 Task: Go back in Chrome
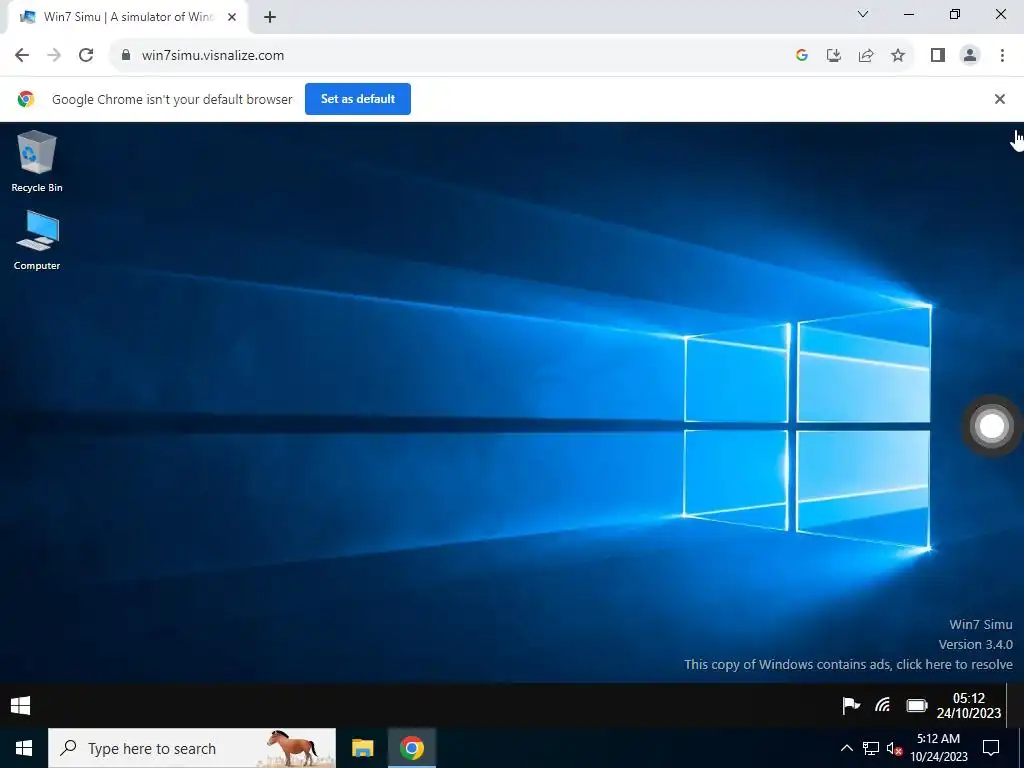22,55
